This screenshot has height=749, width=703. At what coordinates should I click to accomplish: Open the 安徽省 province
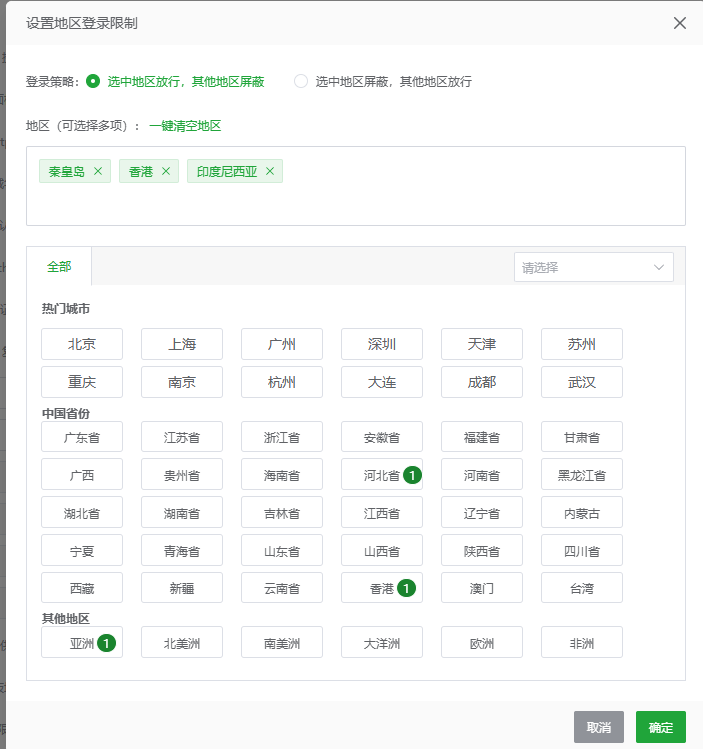[x=382, y=437]
